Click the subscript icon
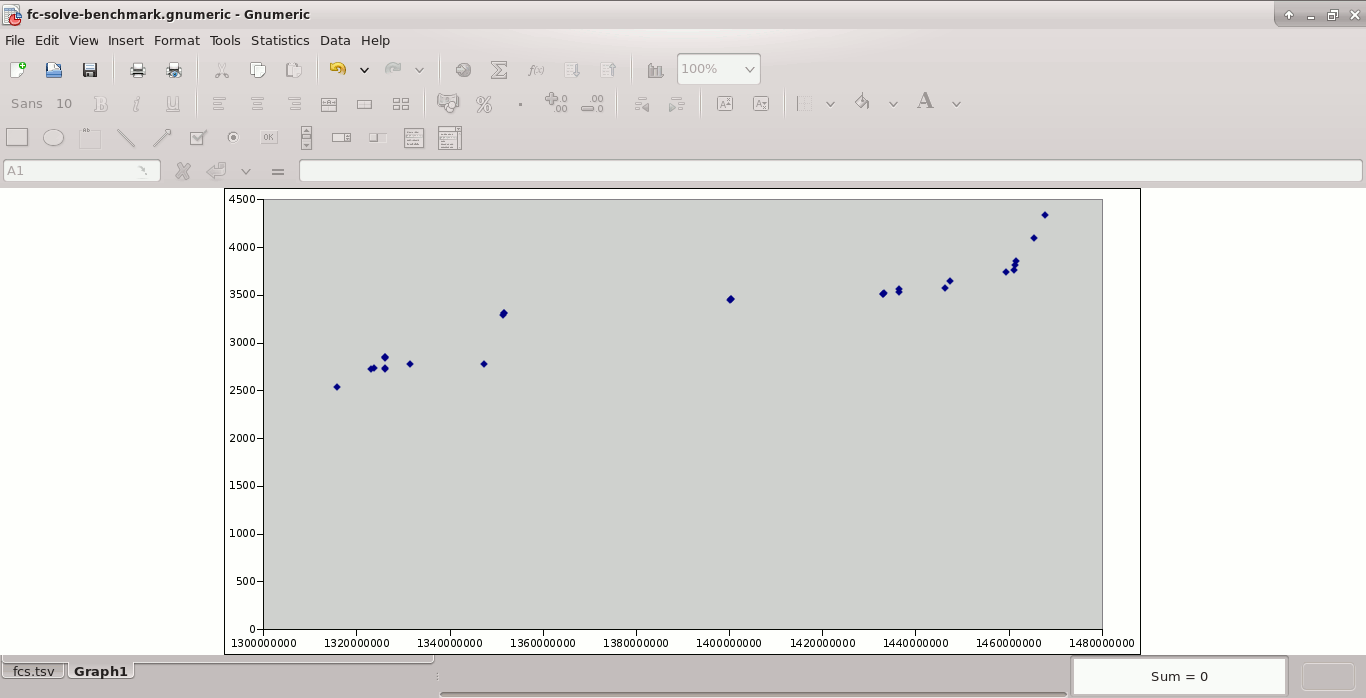The image size is (1366, 698). tap(761, 104)
